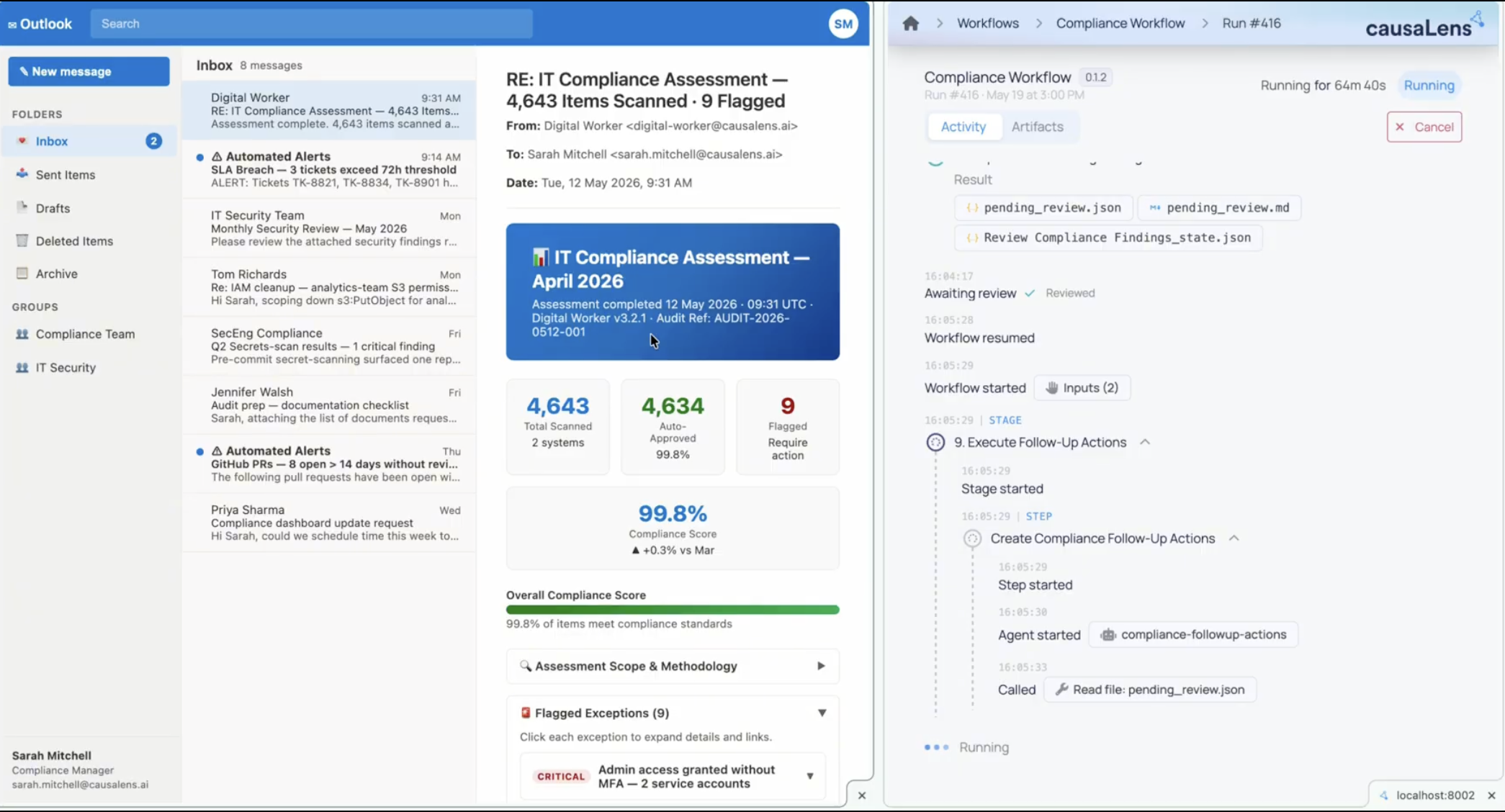Open the IT Security Team Monthly Security Review email

coord(329,228)
